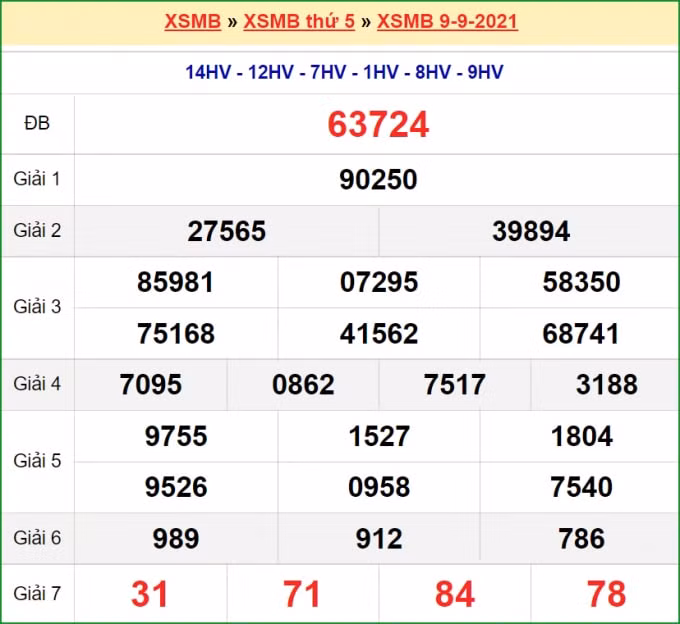This screenshot has height=624, width=680.
Task: Click the Giải 6 label
Action: (x=37, y=538)
